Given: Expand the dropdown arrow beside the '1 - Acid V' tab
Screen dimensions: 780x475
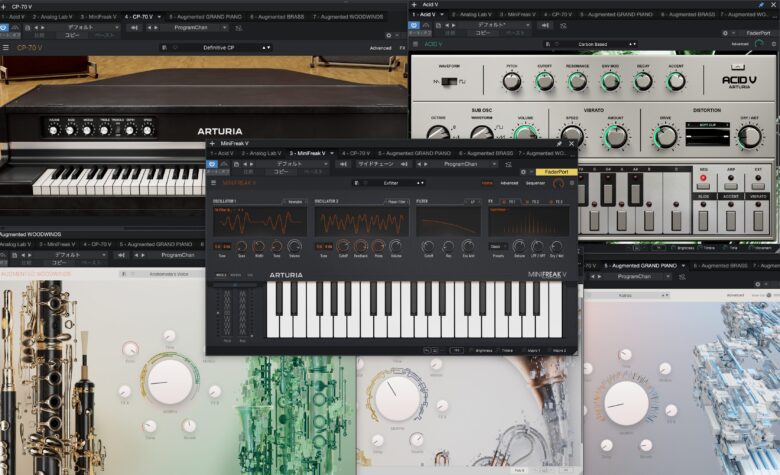Looking at the screenshot, I should [442, 14].
